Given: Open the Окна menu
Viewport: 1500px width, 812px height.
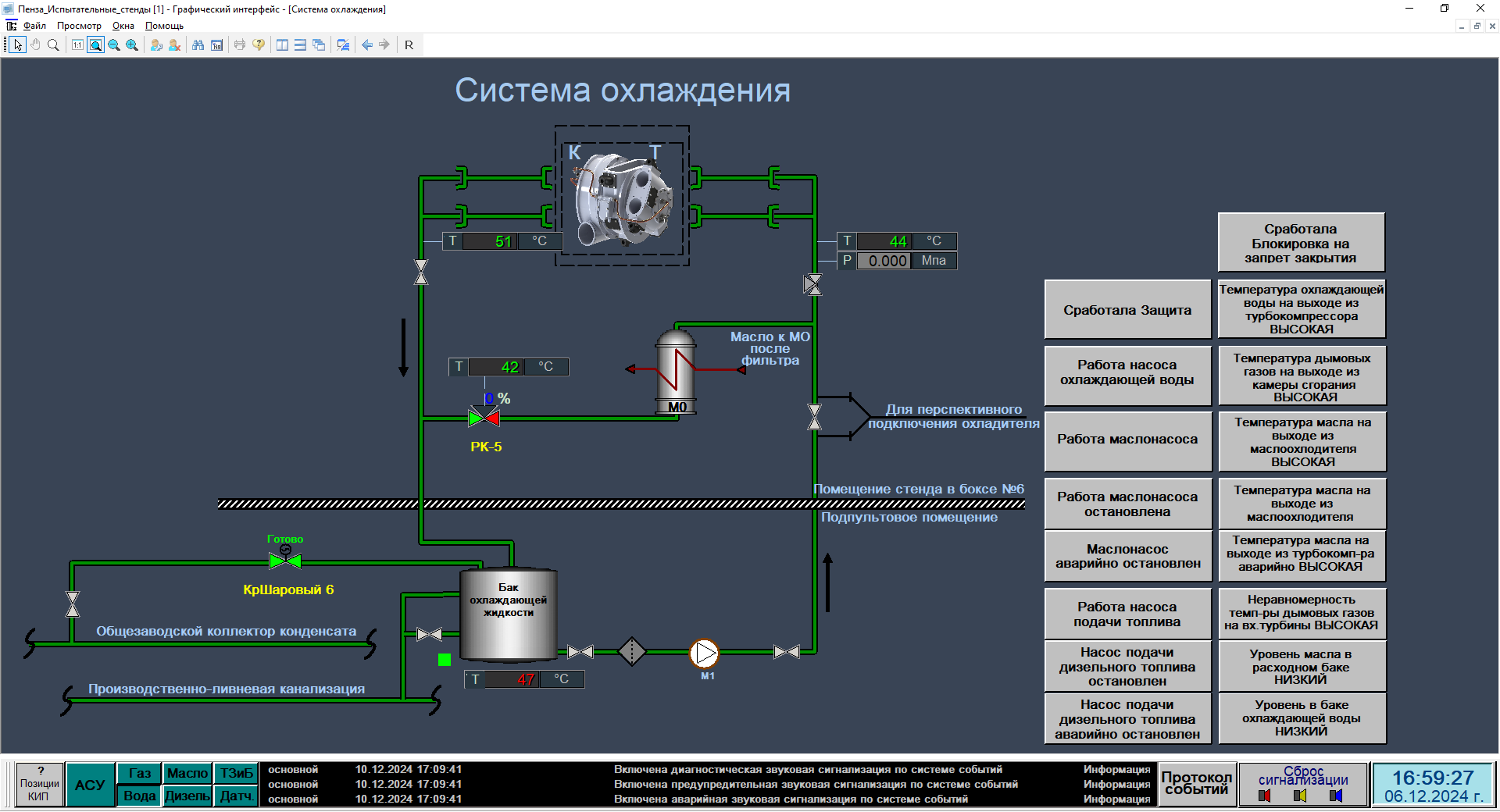Looking at the screenshot, I should 123,26.
